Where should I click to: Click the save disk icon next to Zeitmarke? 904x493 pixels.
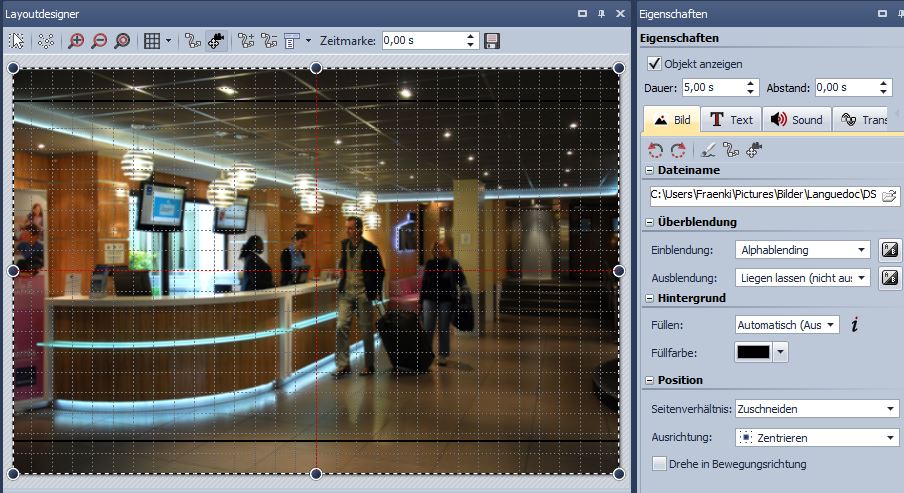(492, 41)
